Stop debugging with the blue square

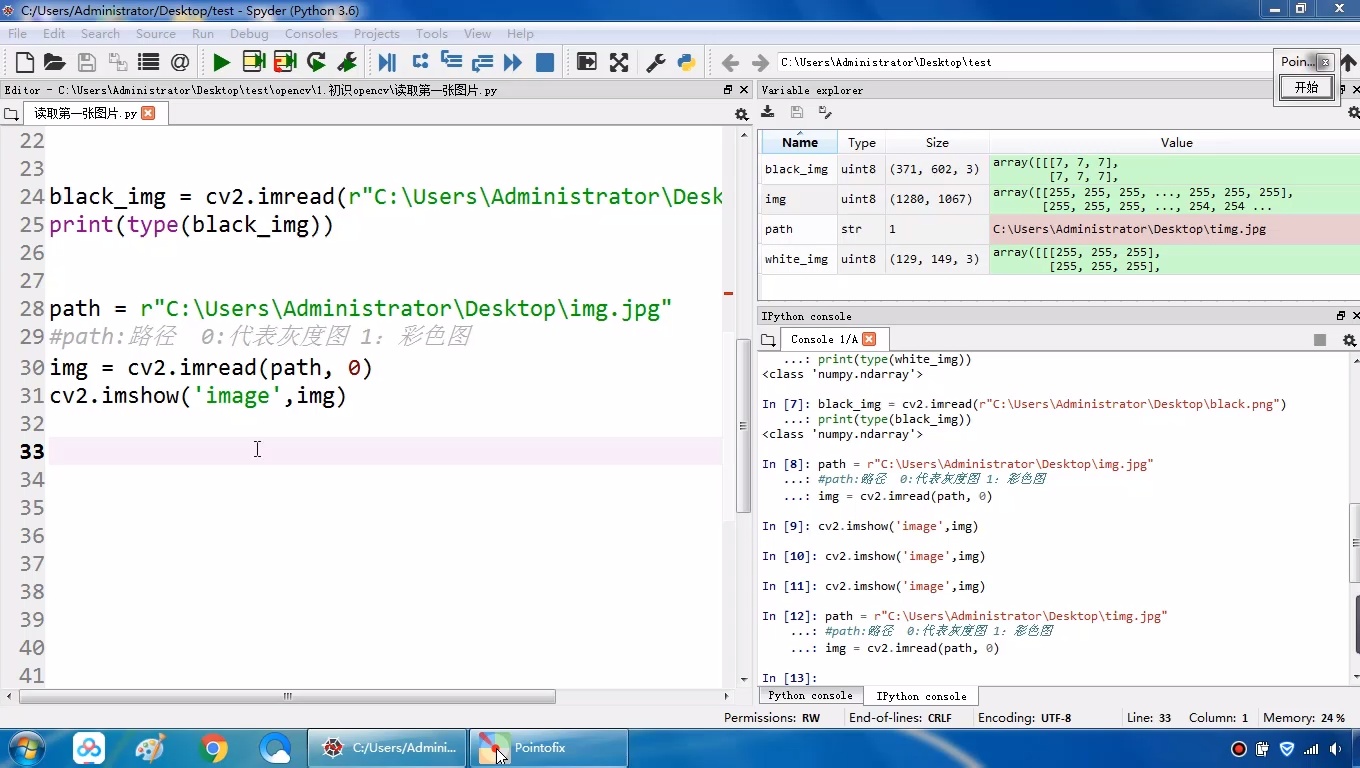(x=545, y=63)
